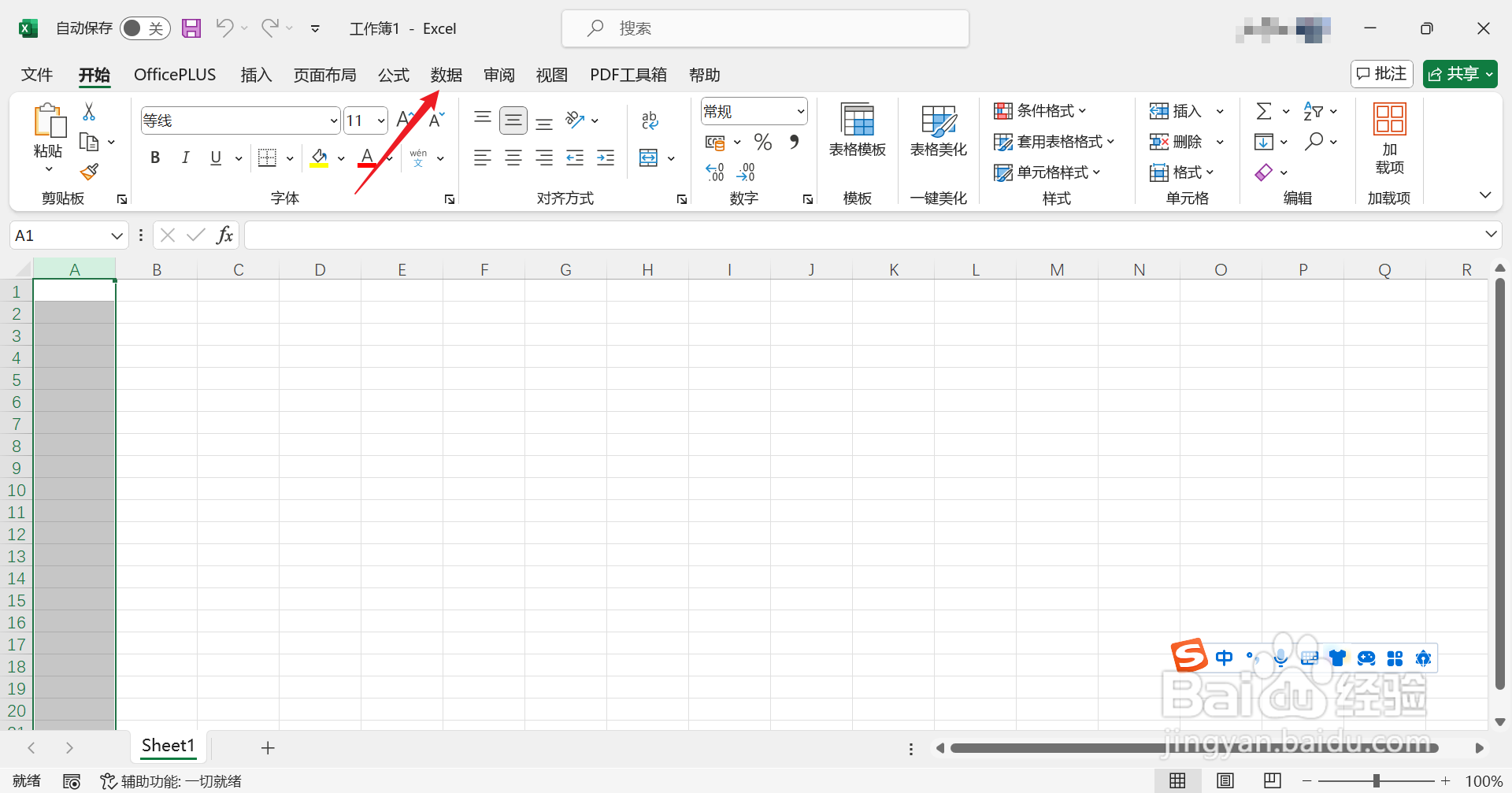1512x793 pixels.
Task: Collapse the ribbon with the chevron
Action: tap(1485, 195)
